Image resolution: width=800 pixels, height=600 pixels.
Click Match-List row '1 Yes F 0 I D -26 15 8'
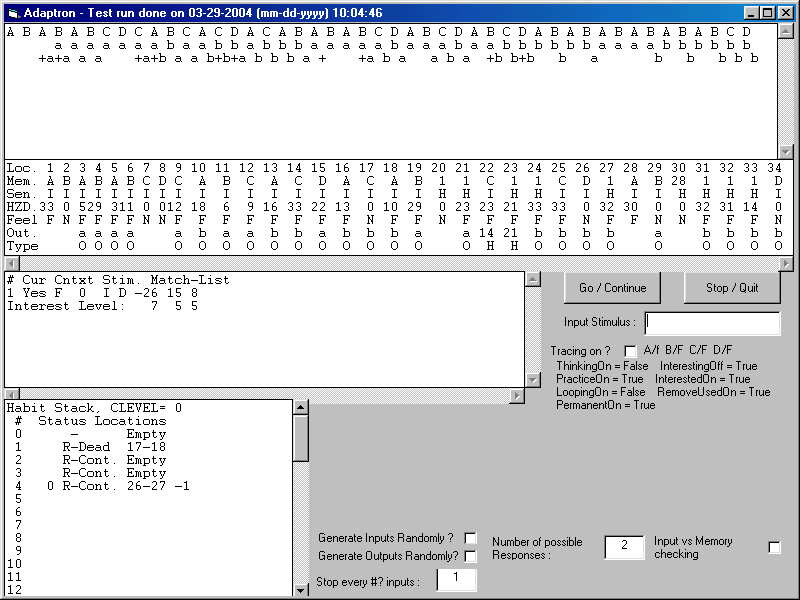[x=103, y=293]
